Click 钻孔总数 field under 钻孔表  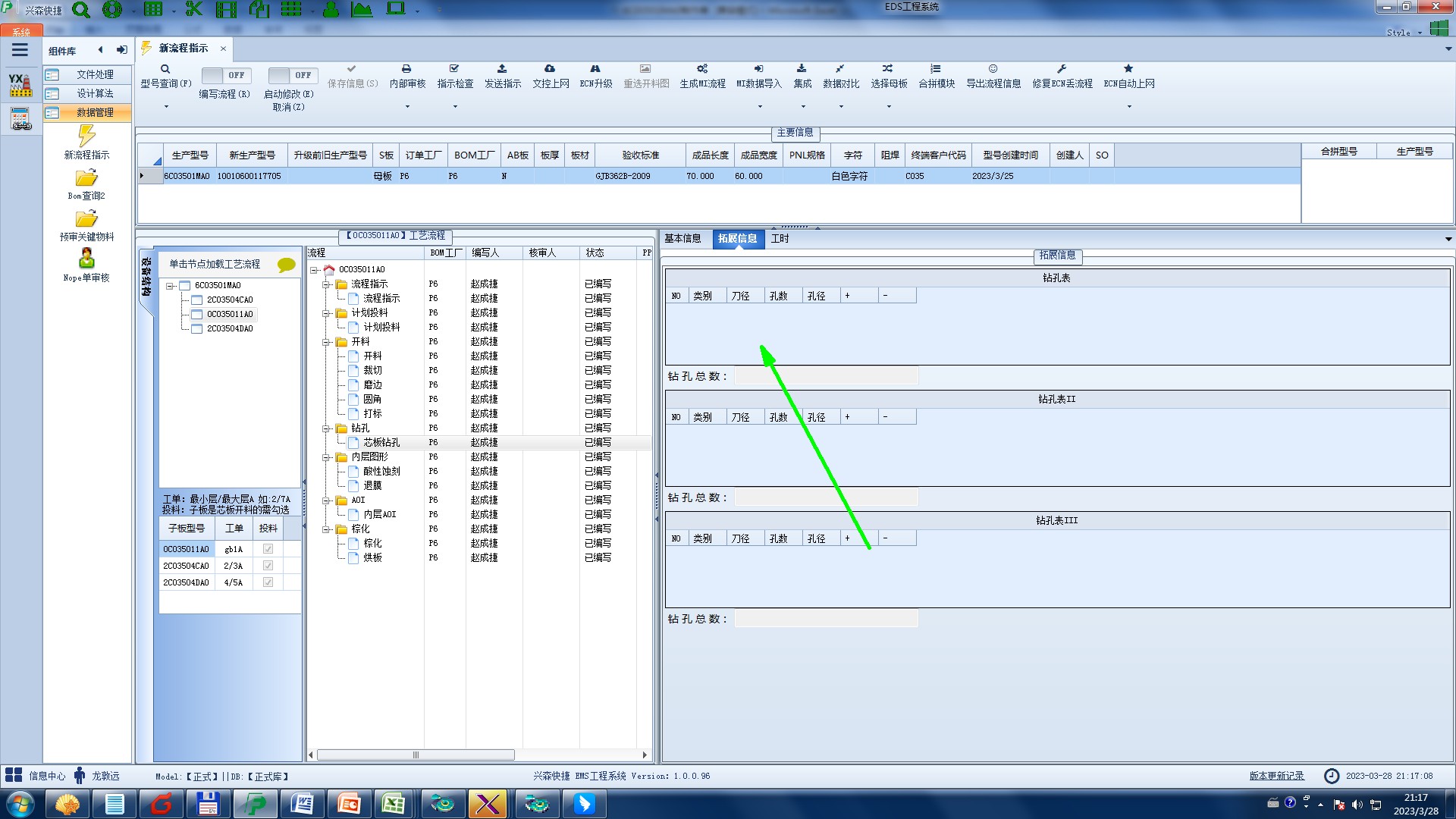[x=826, y=376]
